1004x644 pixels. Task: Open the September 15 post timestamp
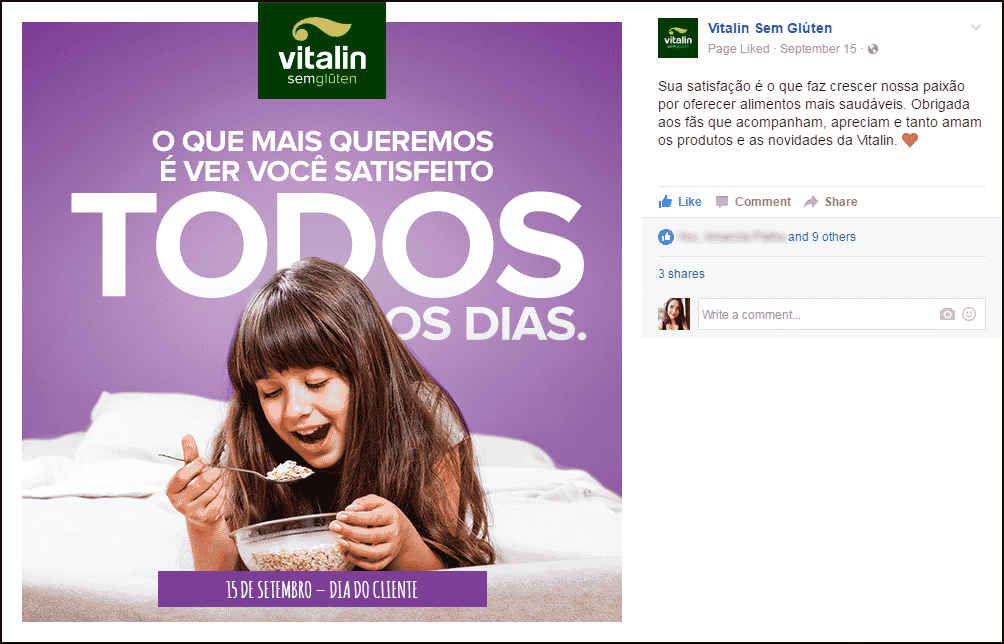818,49
